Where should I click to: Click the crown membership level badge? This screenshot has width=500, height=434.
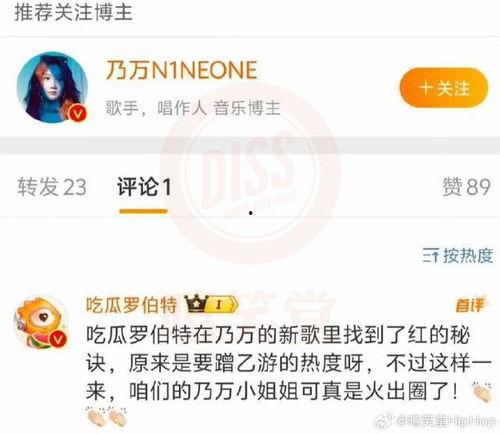pos(212,304)
